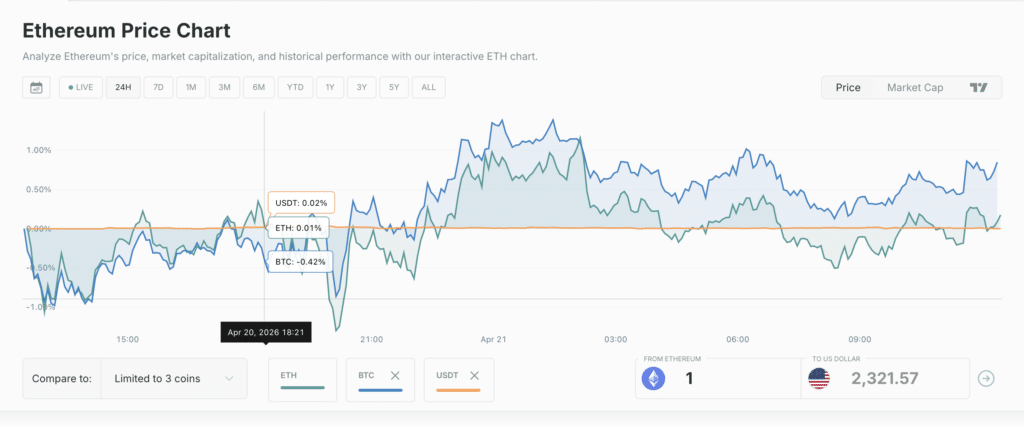Screen dimensions: 1024x427
Task: Select the 7D time range
Action: point(158,87)
